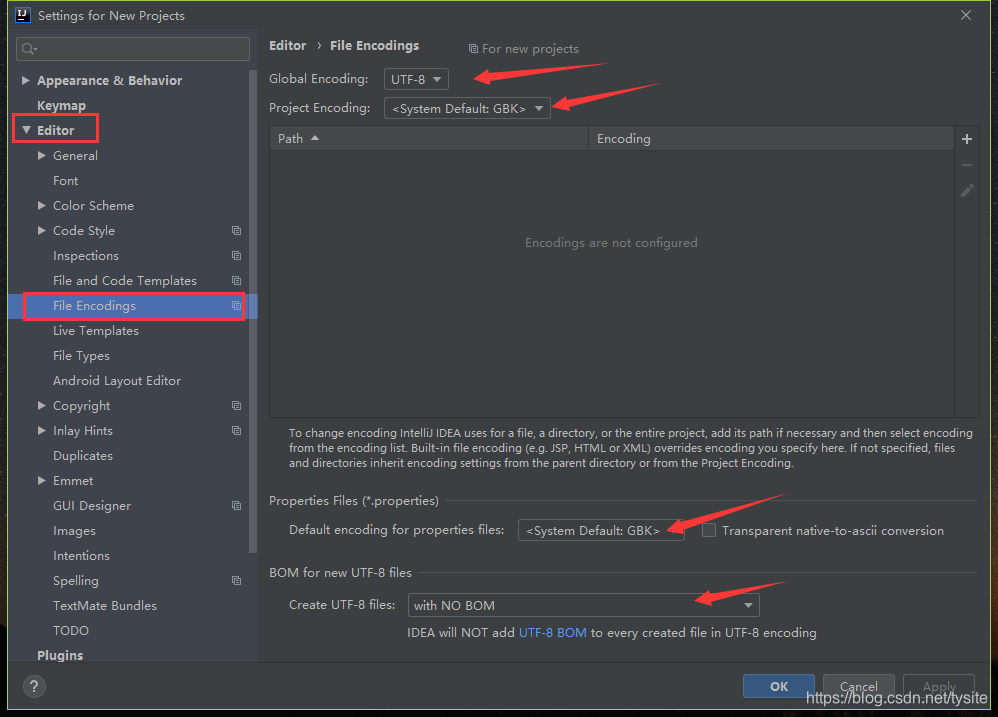
Task: Click the Editor breadcrumb
Action: [288, 46]
